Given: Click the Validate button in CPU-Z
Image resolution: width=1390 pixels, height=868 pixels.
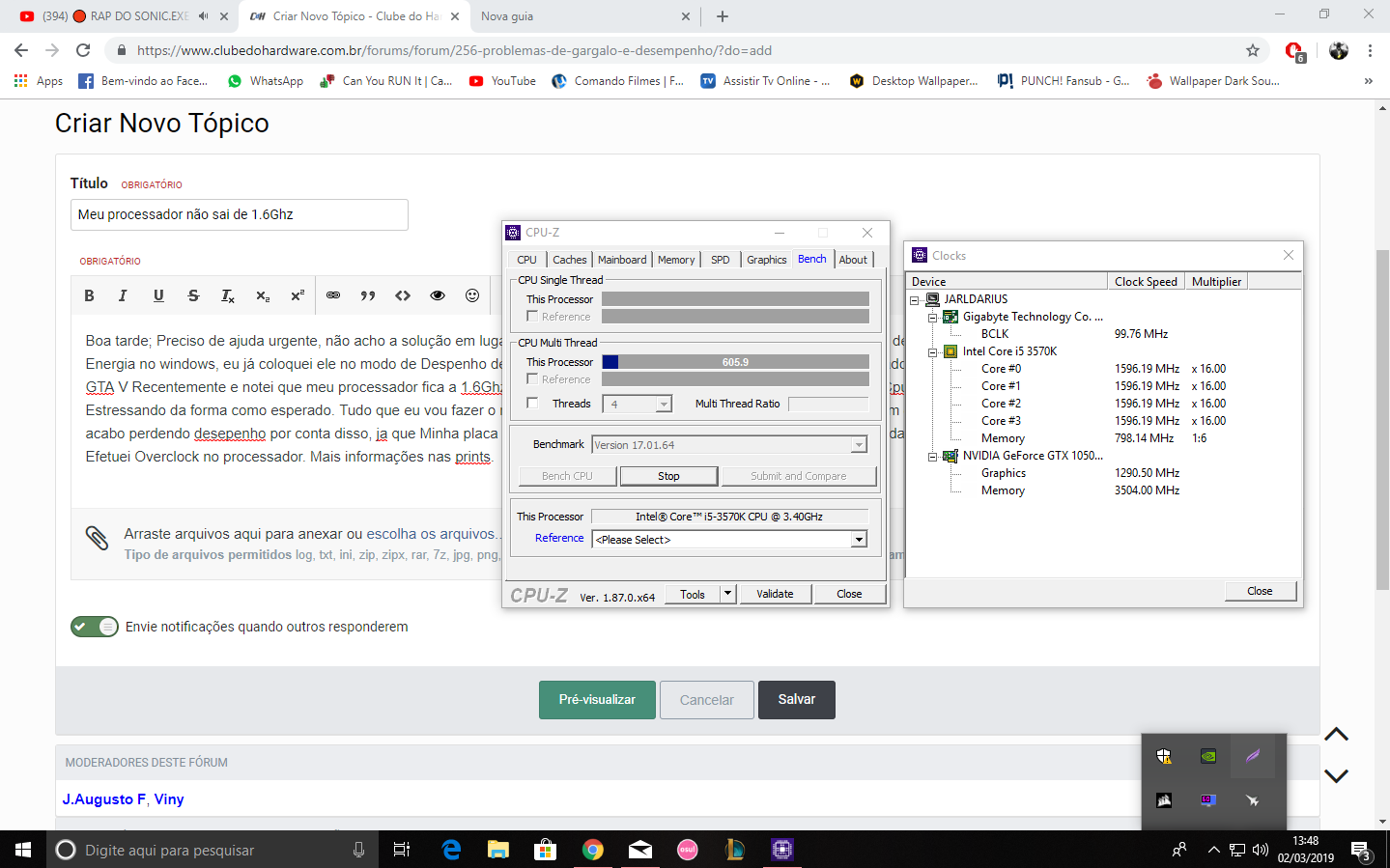Looking at the screenshot, I should [x=775, y=594].
